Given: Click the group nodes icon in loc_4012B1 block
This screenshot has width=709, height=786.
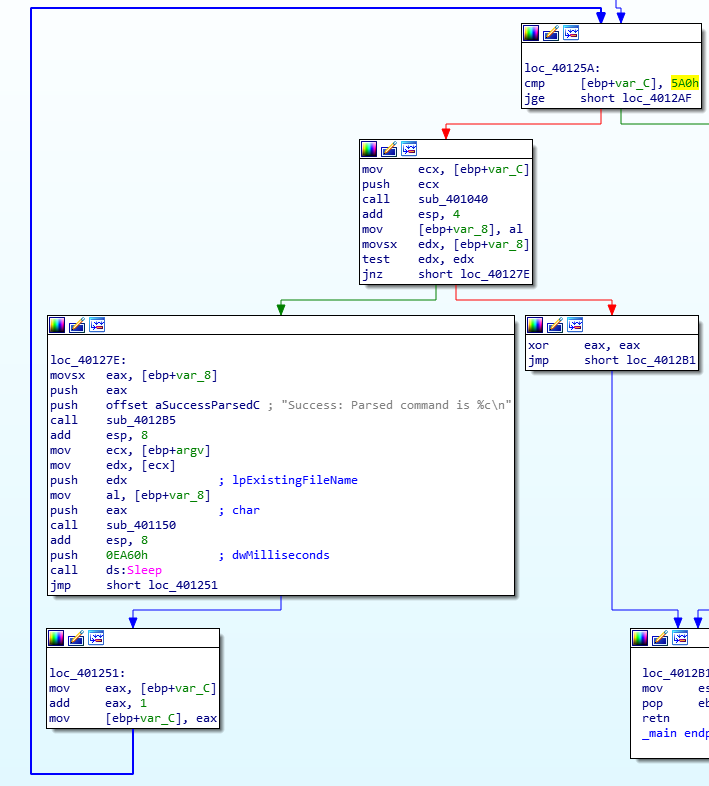Looking at the screenshot, I should click(x=680, y=638).
